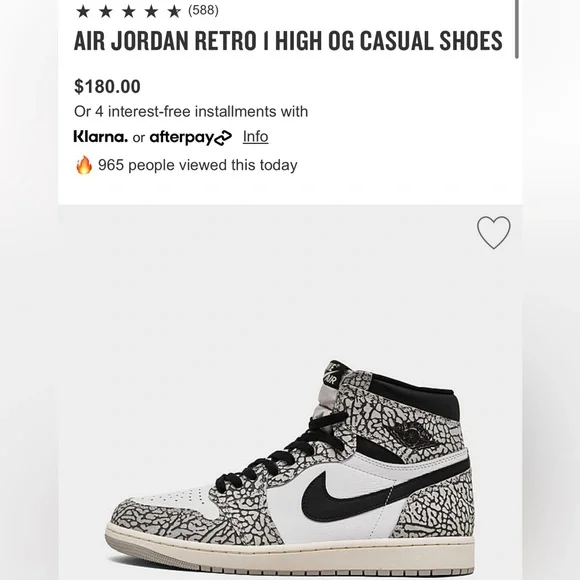Screen dimensions: 580x580
Task: Click the $180.00 price
Action: point(107,87)
